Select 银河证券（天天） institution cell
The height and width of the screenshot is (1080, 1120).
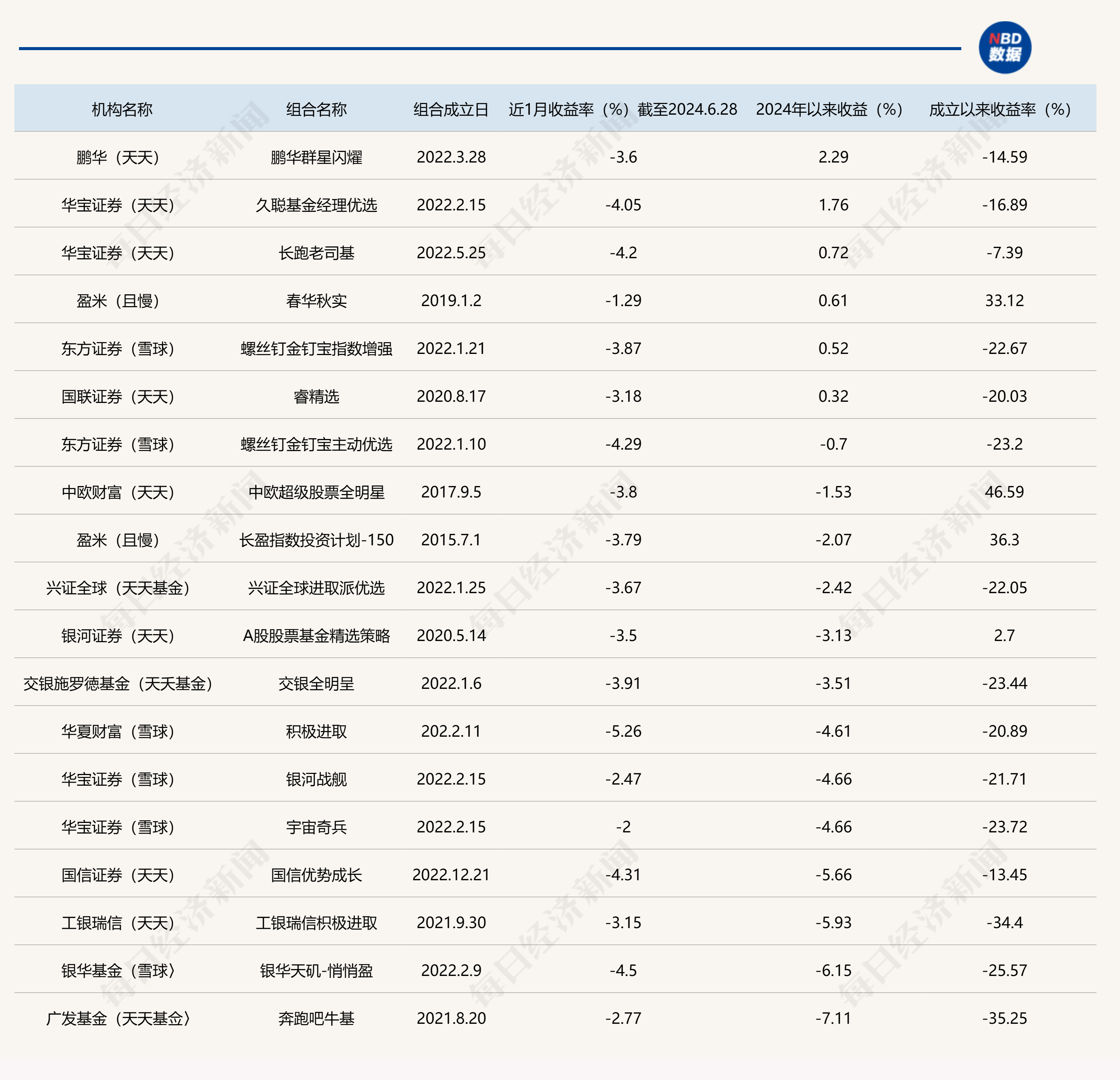[x=118, y=636]
